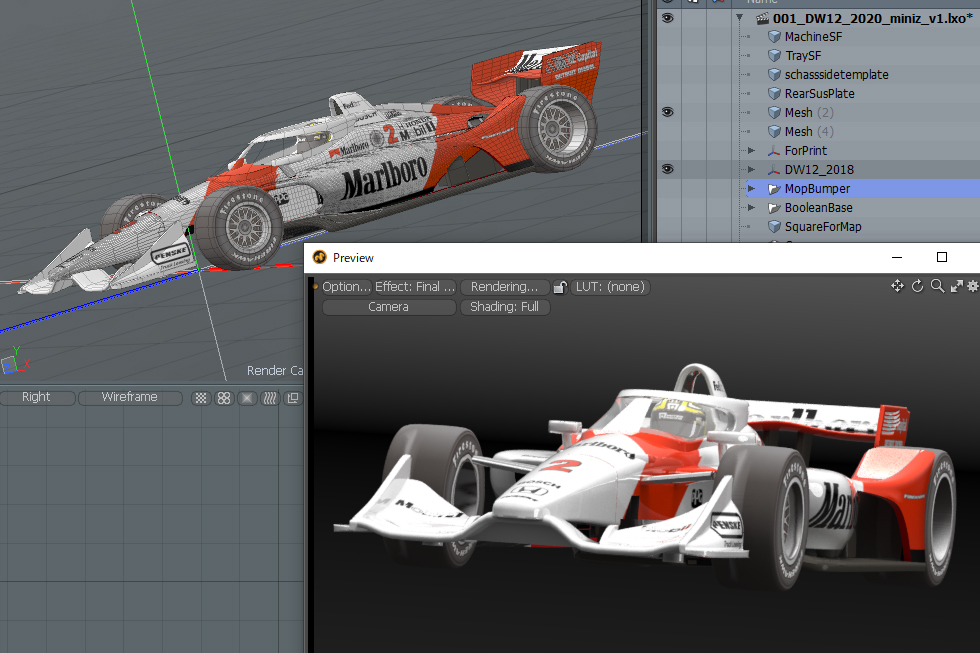980x653 pixels.
Task: Click the Rendering... button in Preview
Action: [x=505, y=287]
